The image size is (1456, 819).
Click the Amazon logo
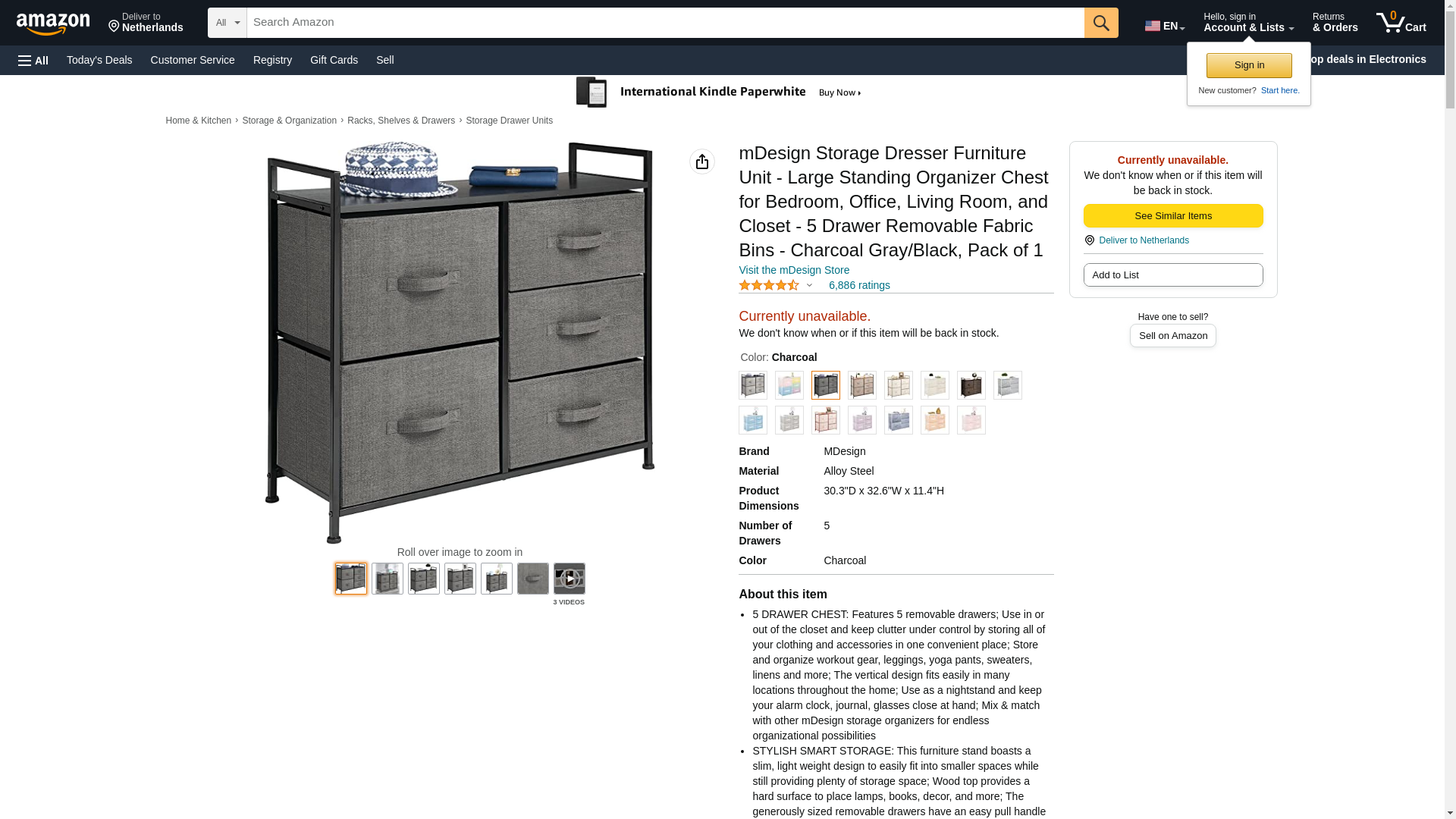[x=53, y=24]
